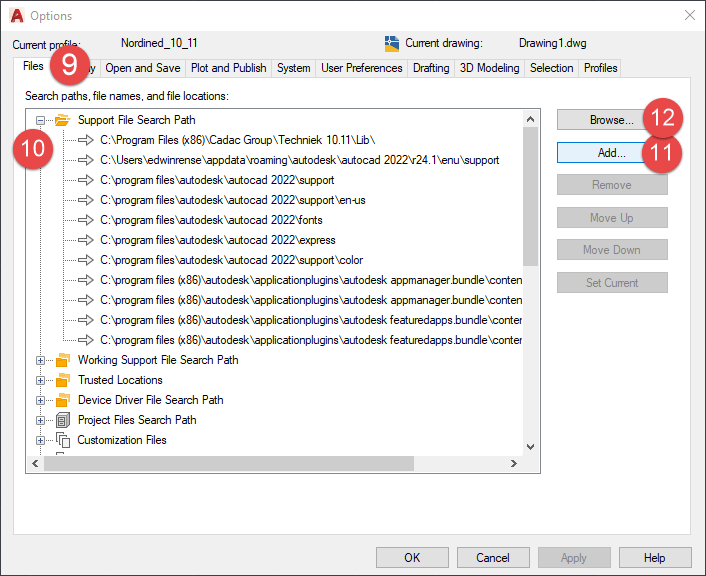The height and width of the screenshot is (576, 706).
Task: Click arrow icon beside support\color path
Action: 86,260
